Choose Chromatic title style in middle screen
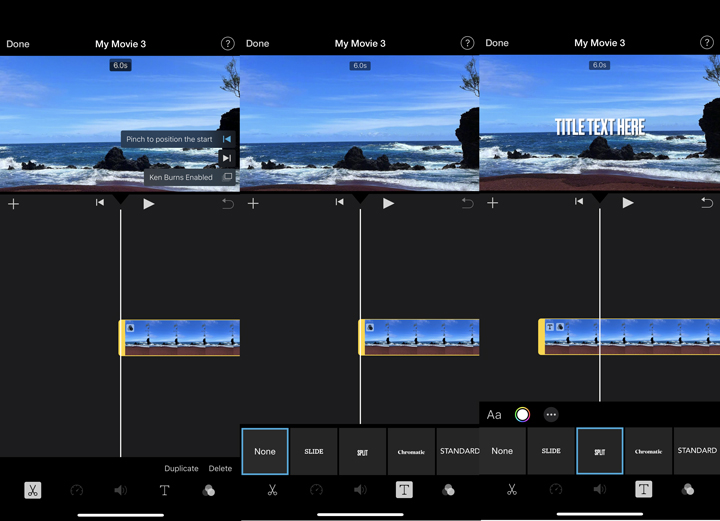The height and width of the screenshot is (521, 720). [411, 451]
